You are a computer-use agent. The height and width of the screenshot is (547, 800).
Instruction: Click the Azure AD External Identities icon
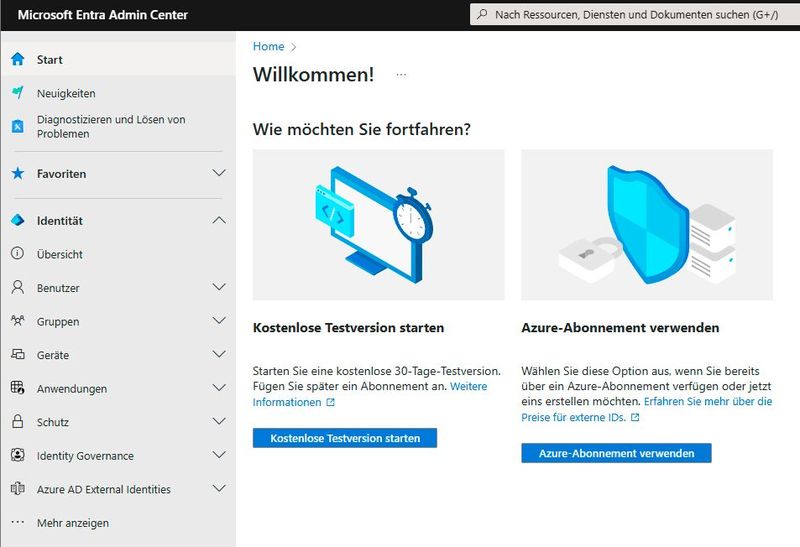point(17,489)
